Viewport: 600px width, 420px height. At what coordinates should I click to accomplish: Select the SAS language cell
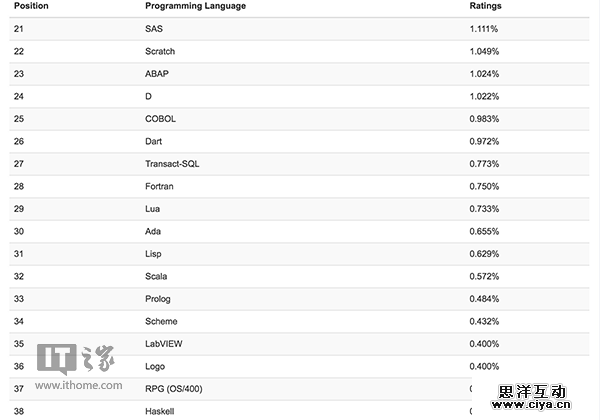[x=154, y=28]
